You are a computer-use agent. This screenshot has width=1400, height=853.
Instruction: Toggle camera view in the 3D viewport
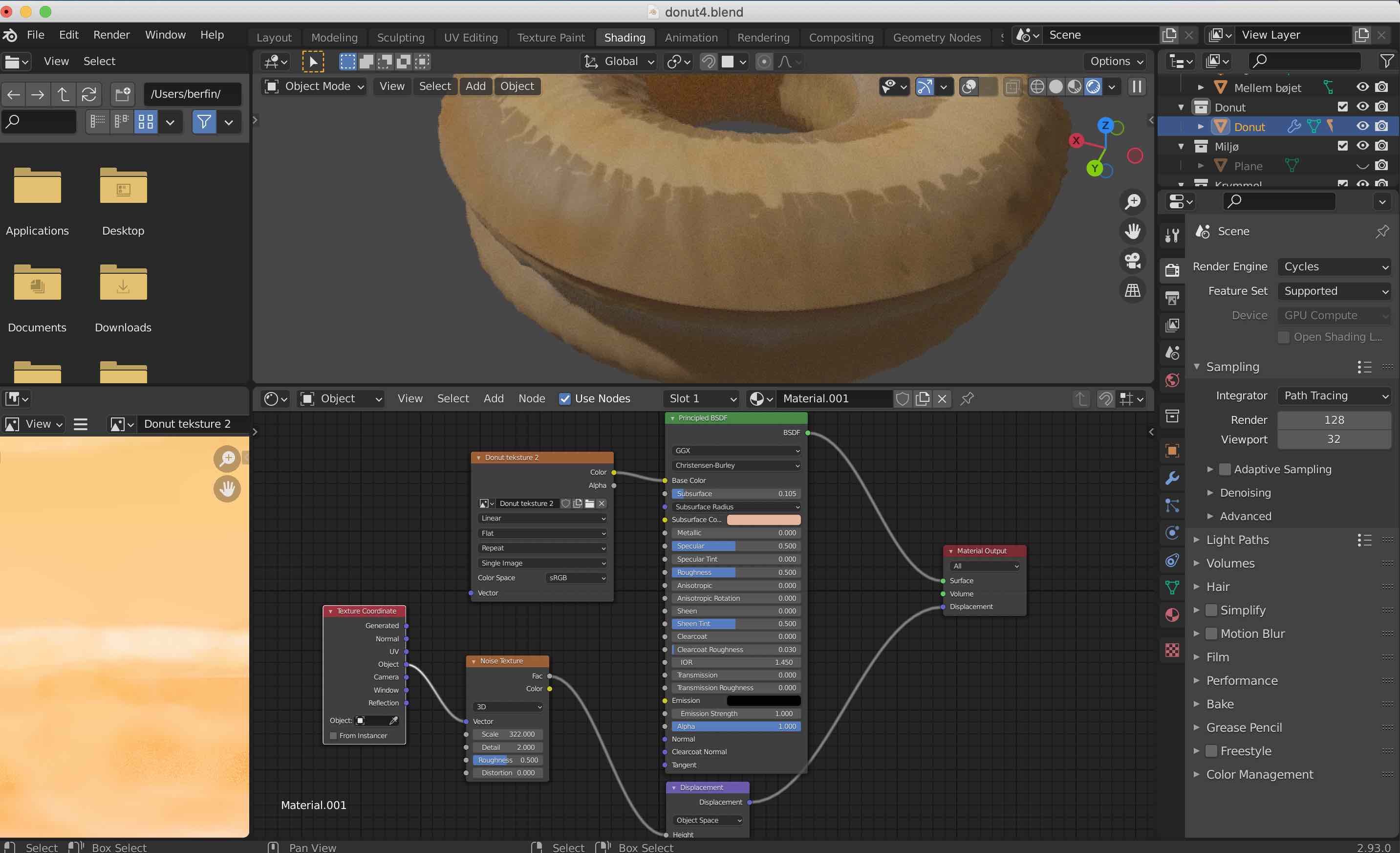pyautogui.click(x=1132, y=261)
